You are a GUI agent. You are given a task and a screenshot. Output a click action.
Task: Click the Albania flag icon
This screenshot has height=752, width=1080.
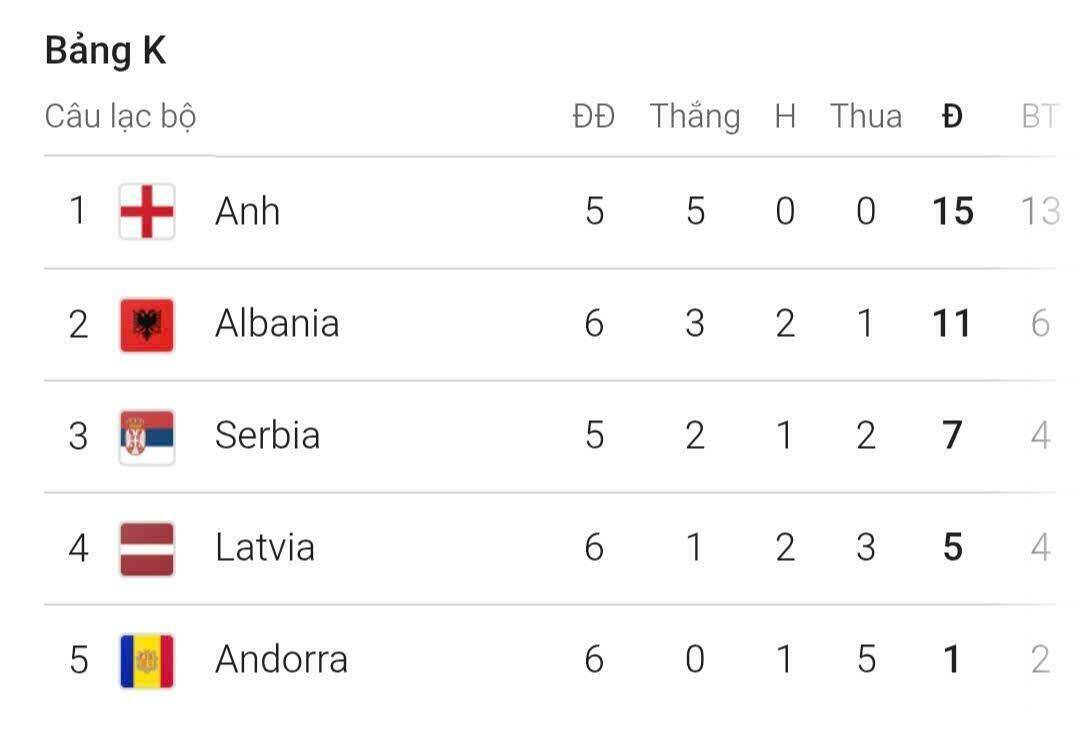point(147,324)
